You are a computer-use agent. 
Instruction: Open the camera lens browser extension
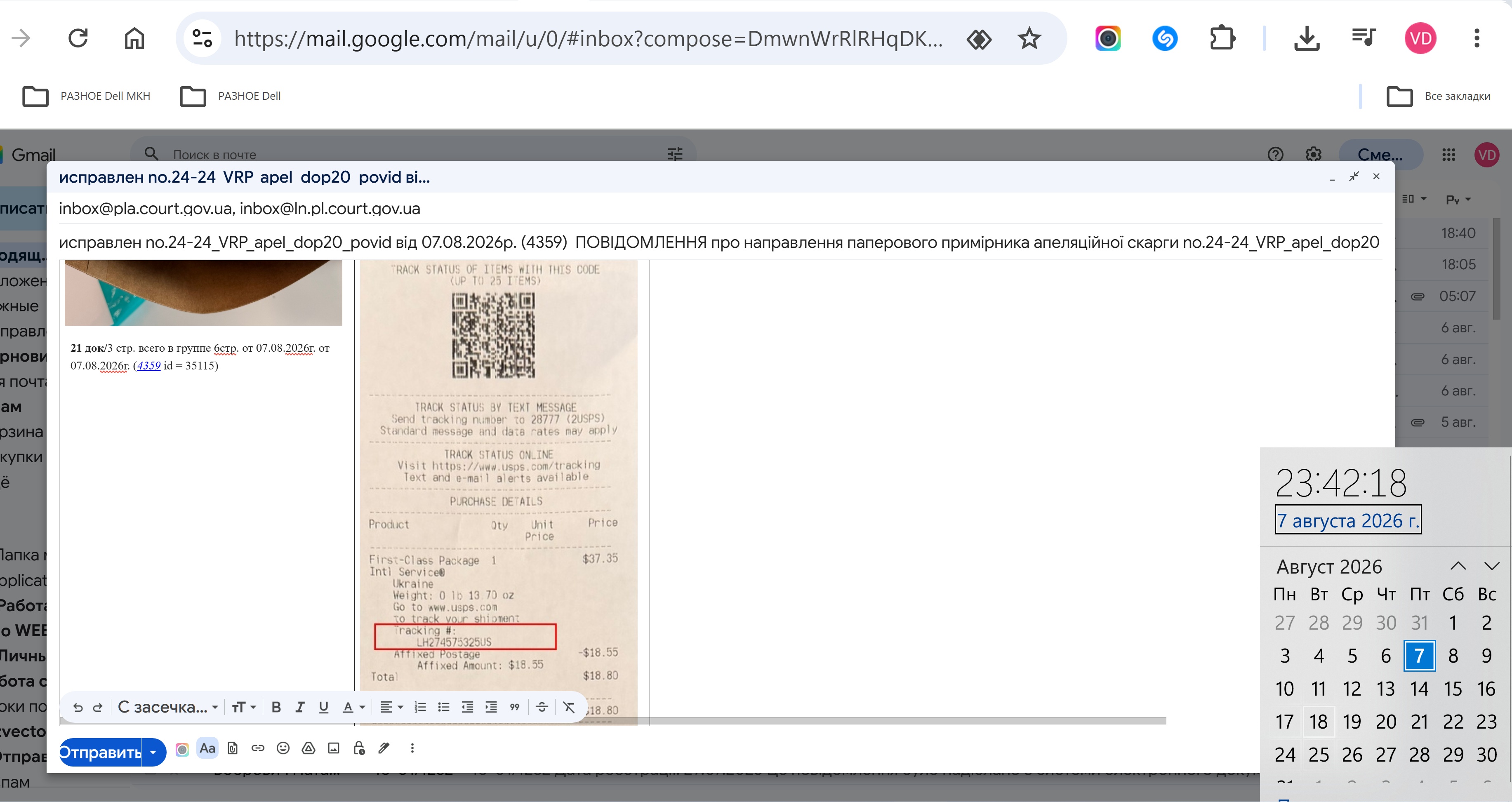[1107, 39]
